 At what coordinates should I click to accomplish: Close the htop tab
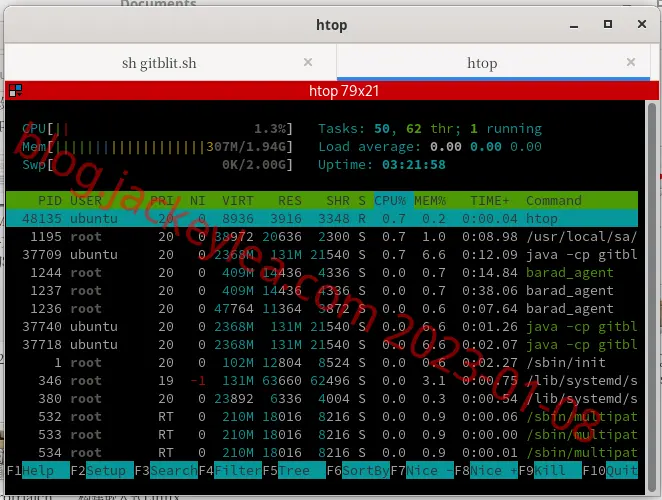click(631, 62)
